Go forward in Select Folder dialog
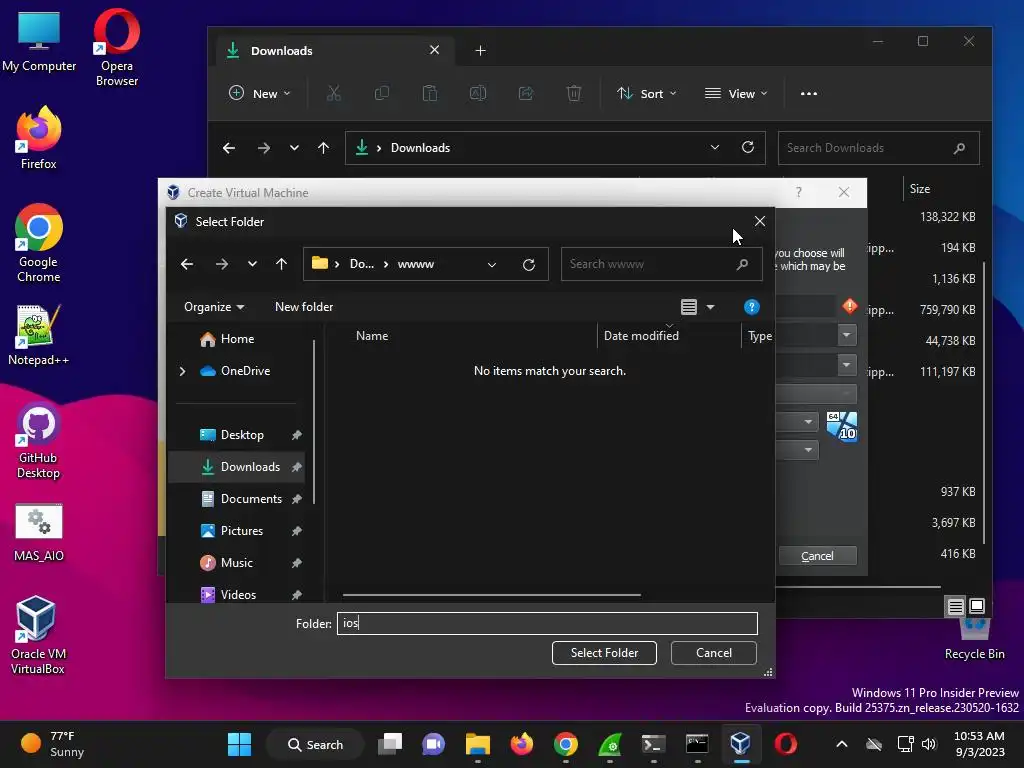The height and width of the screenshot is (768, 1024). click(222, 264)
